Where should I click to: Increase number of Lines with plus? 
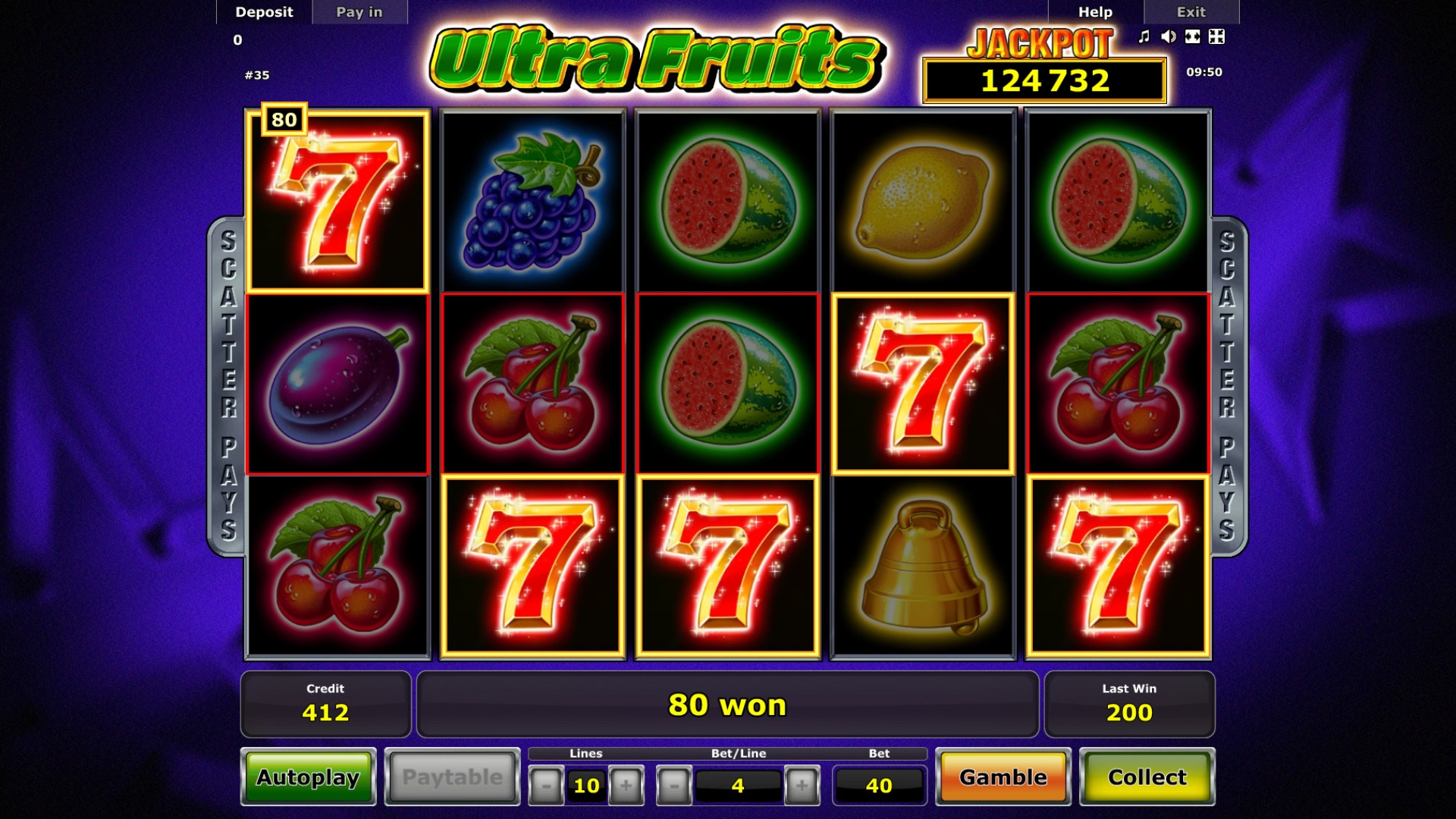tap(626, 786)
